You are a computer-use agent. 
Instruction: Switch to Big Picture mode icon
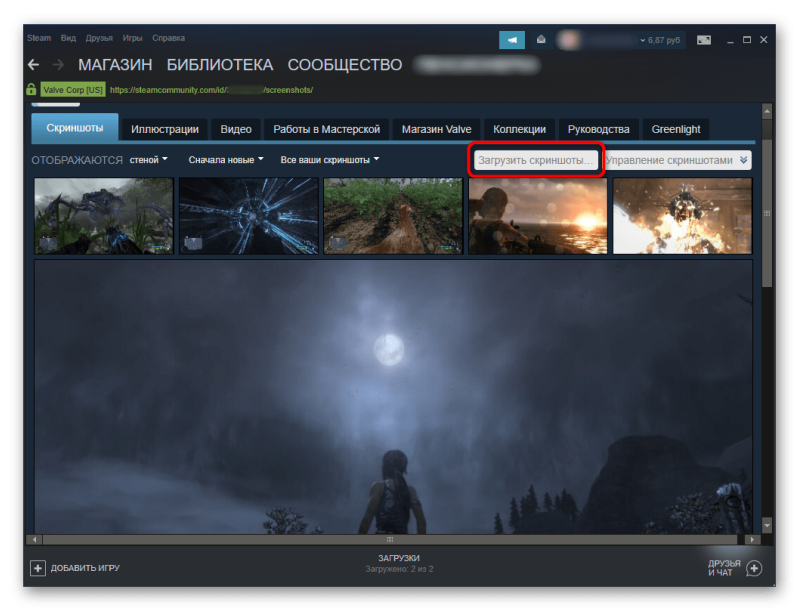click(x=704, y=40)
